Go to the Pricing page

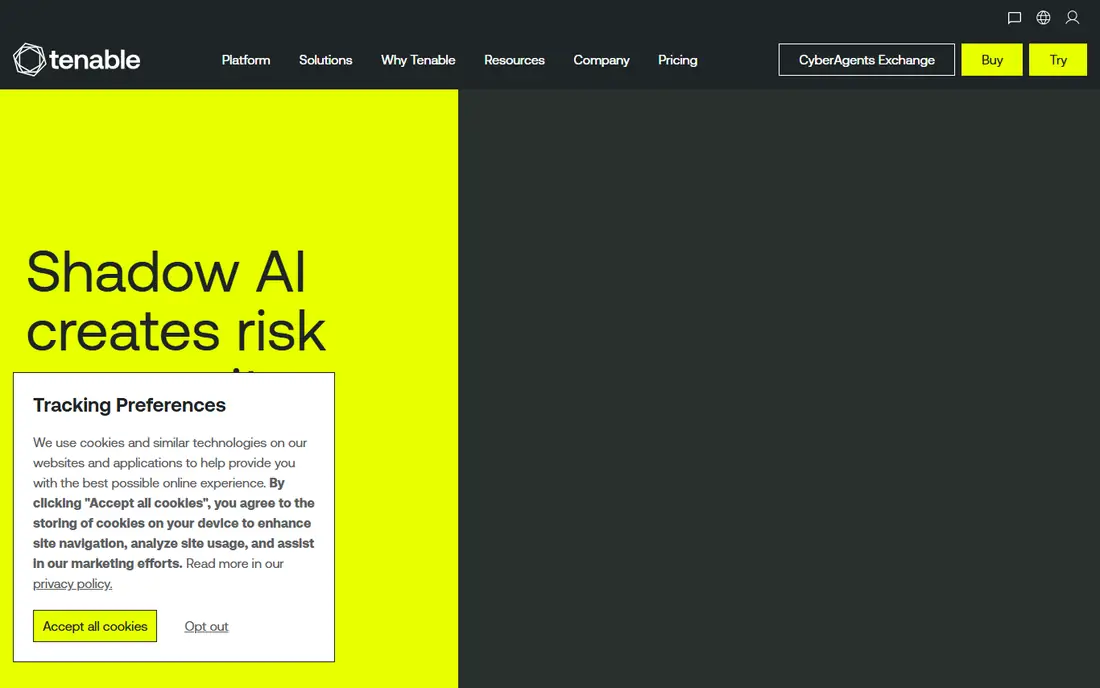coord(678,60)
